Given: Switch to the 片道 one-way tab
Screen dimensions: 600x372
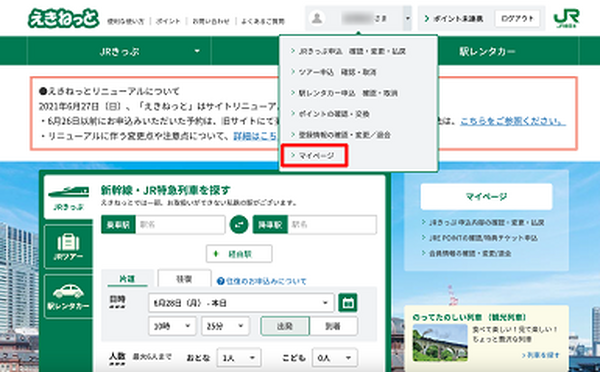Looking at the screenshot, I should (x=127, y=279).
